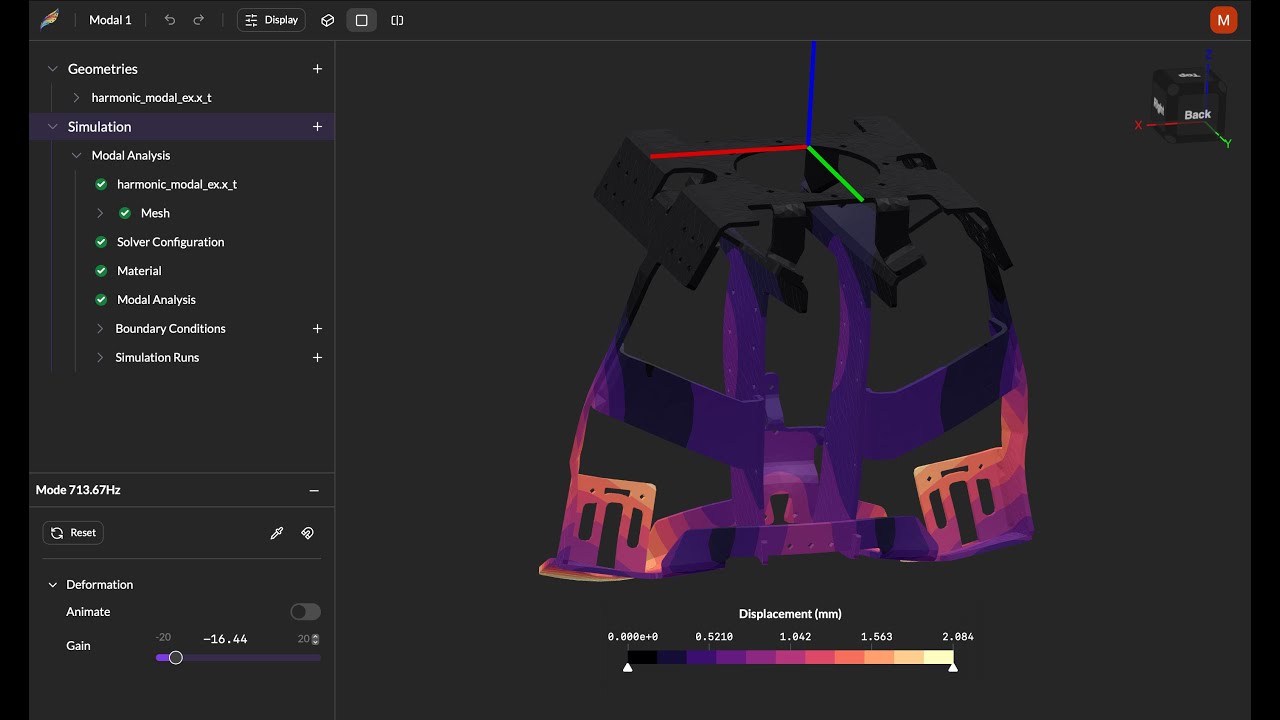Open the Material item
The width and height of the screenshot is (1280, 720).
[x=139, y=271]
